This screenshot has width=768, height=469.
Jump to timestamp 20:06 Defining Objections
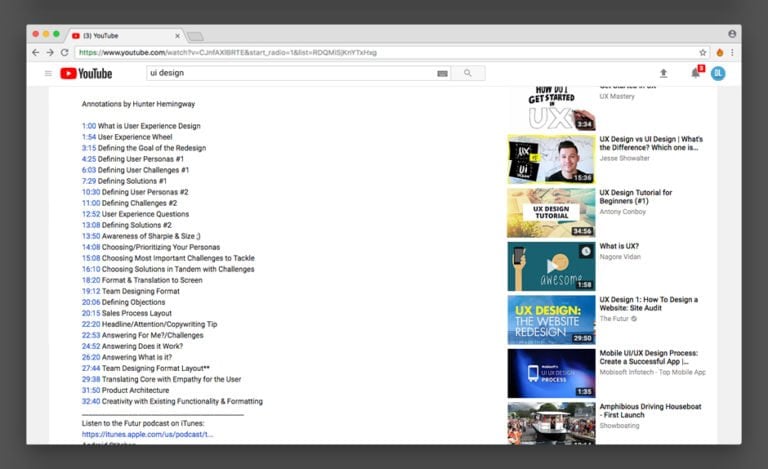(x=91, y=302)
